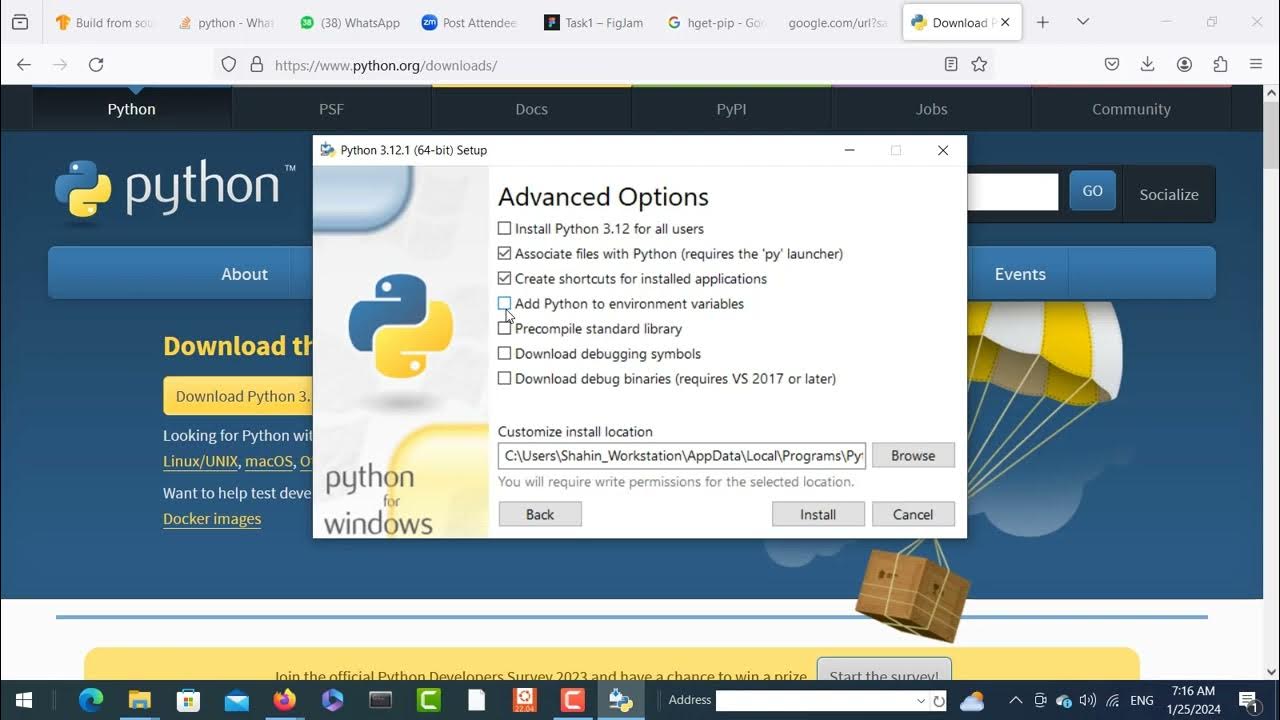Open the PSF navigation tab
The width and height of the screenshot is (1280, 720).
pyautogui.click(x=331, y=109)
